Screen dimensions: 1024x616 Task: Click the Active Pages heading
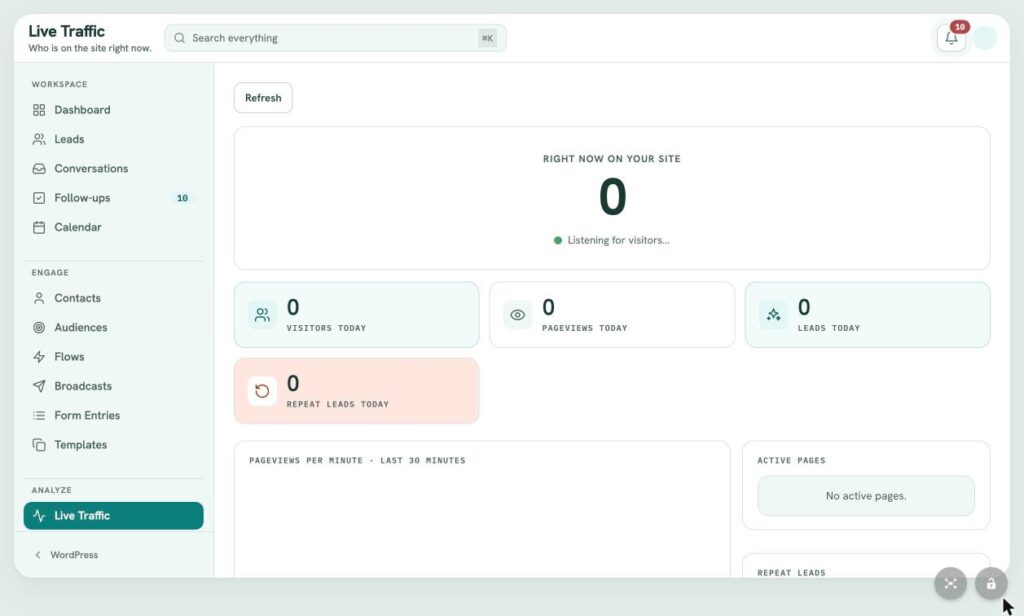791,461
